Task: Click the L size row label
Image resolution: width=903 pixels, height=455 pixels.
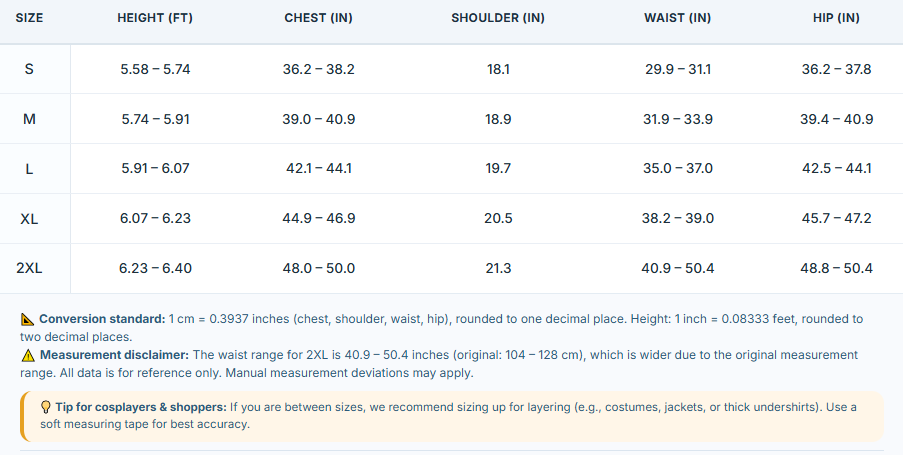Action: click(x=29, y=169)
